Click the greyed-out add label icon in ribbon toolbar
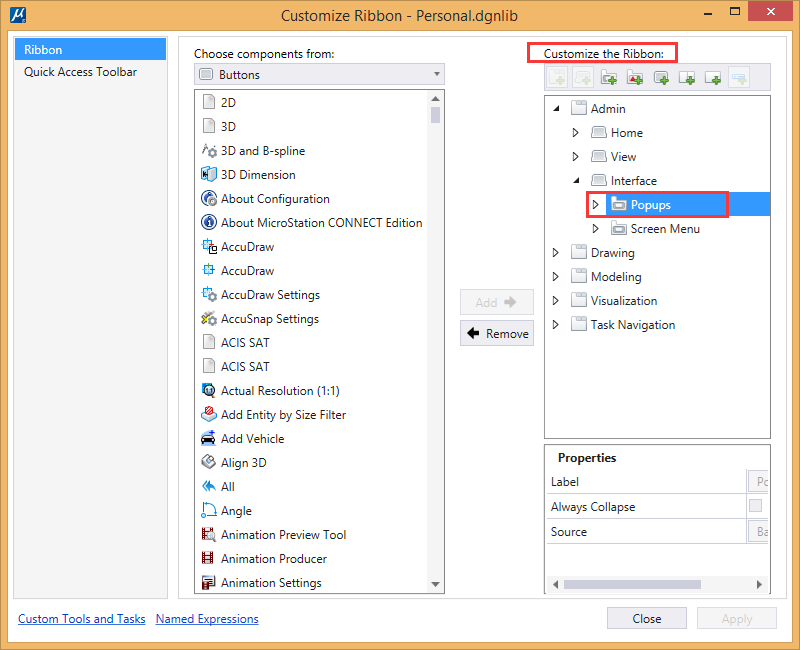The image size is (800, 650). point(739,78)
